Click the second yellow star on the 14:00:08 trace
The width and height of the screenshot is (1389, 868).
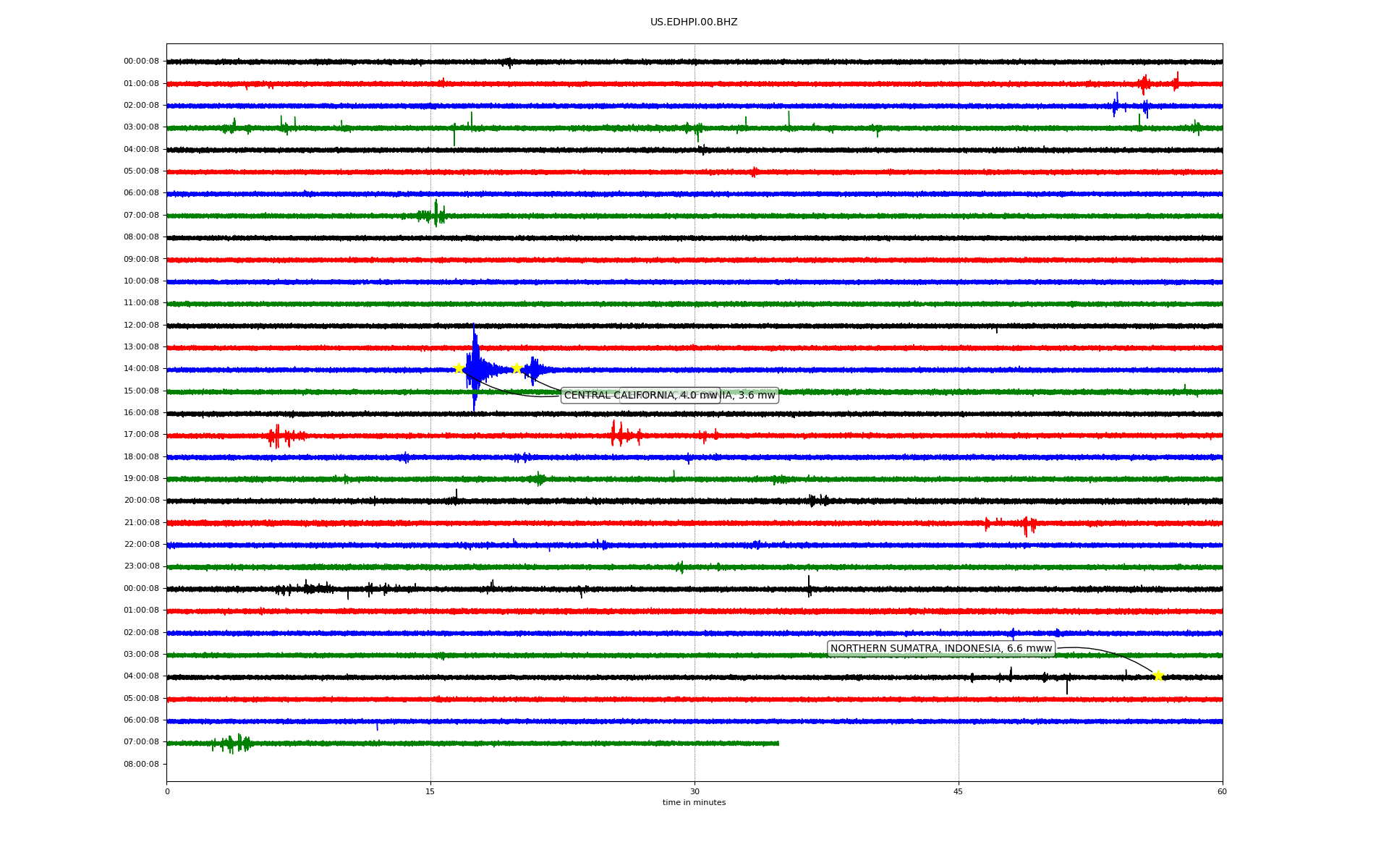[x=517, y=368]
